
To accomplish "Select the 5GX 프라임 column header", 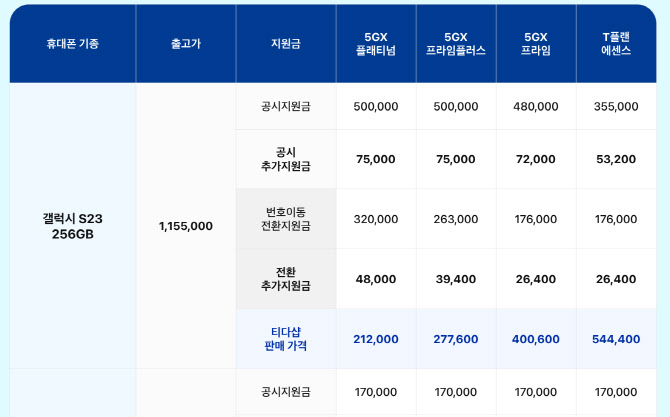I will coord(536,44).
